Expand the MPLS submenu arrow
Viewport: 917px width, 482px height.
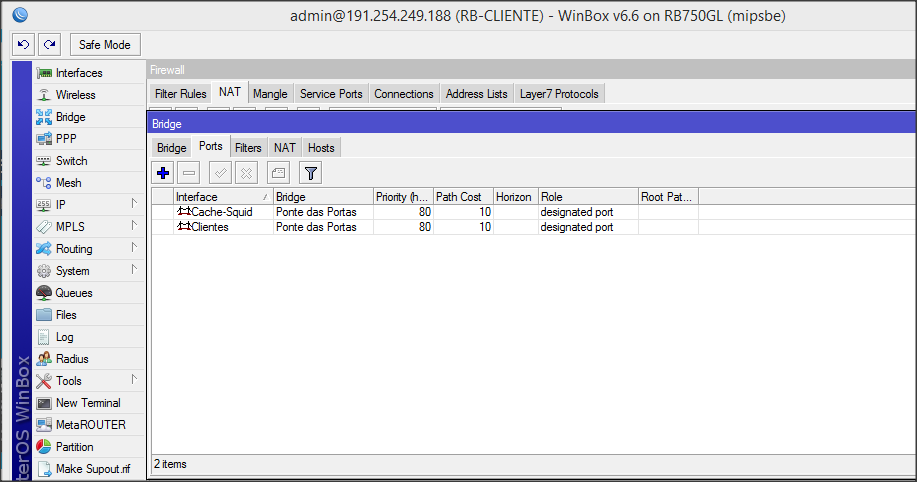pyautogui.click(x=134, y=225)
